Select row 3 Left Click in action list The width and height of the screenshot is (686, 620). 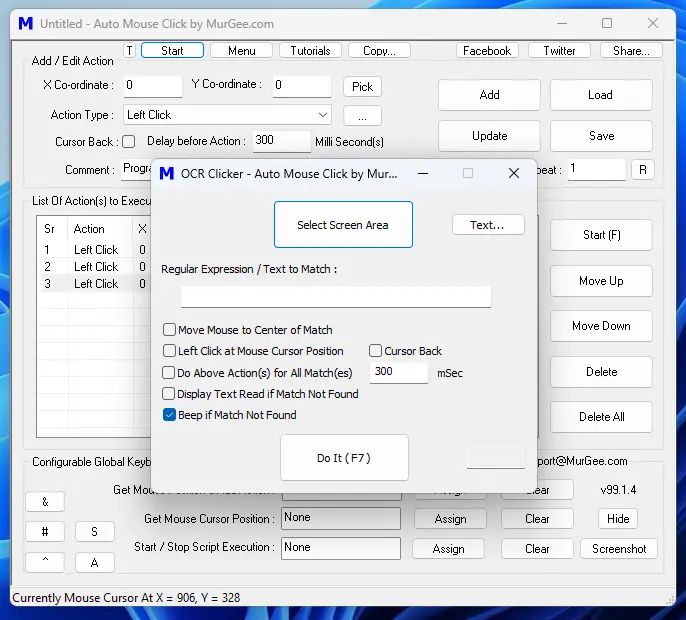click(94, 284)
